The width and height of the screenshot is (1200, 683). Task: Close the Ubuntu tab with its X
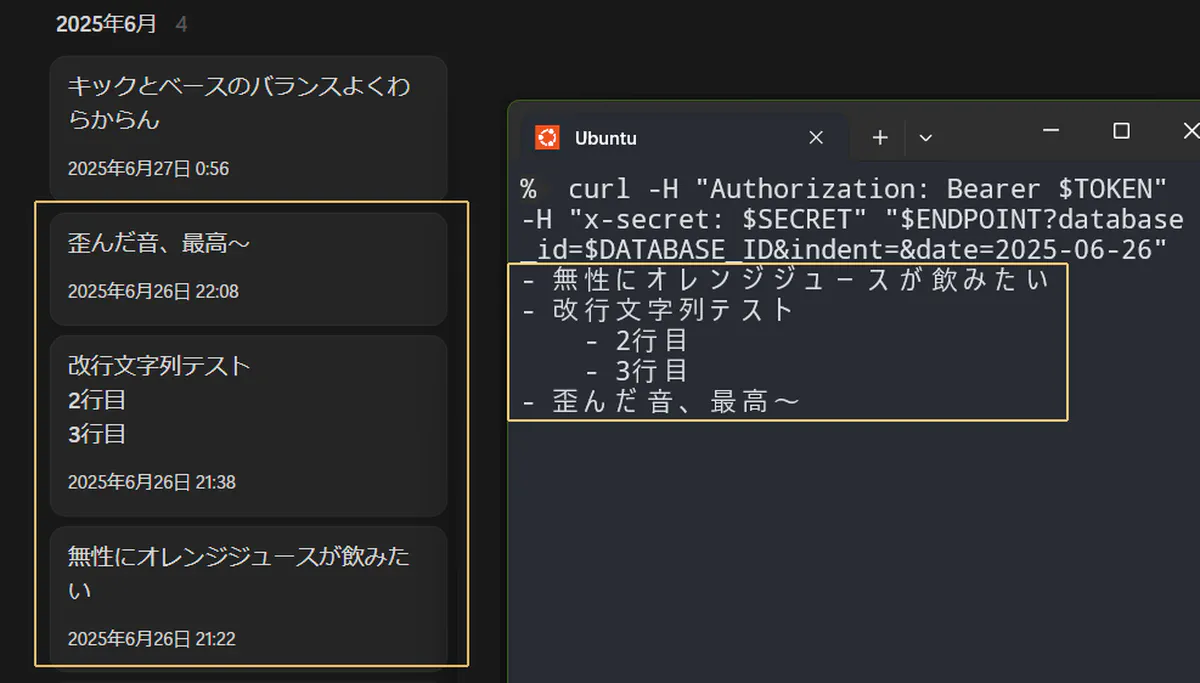(815, 137)
